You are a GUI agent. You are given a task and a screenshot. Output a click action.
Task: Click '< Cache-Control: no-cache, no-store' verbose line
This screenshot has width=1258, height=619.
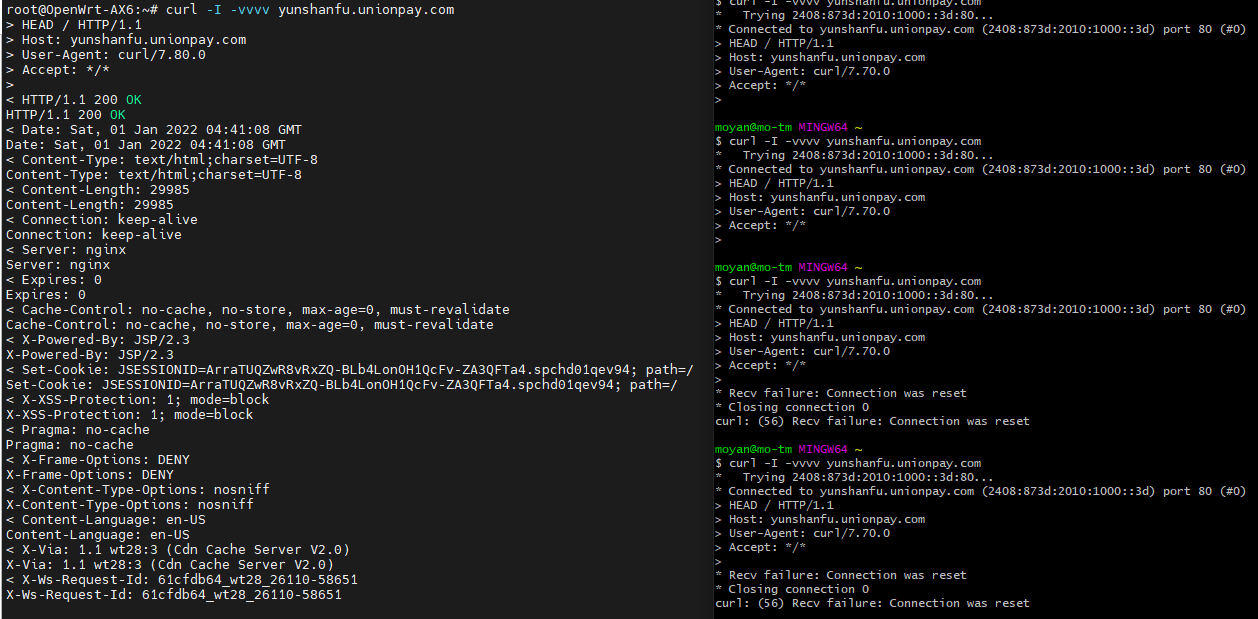tap(257, 310)
